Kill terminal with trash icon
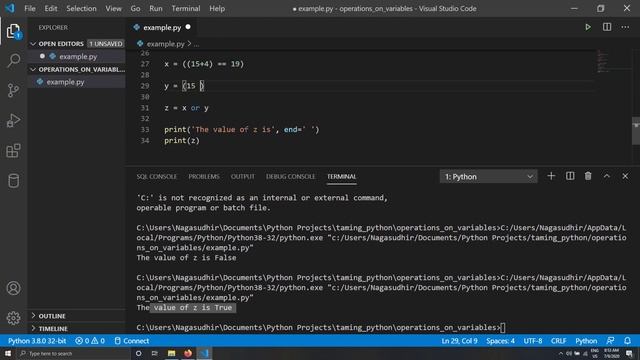 (588, 176)
